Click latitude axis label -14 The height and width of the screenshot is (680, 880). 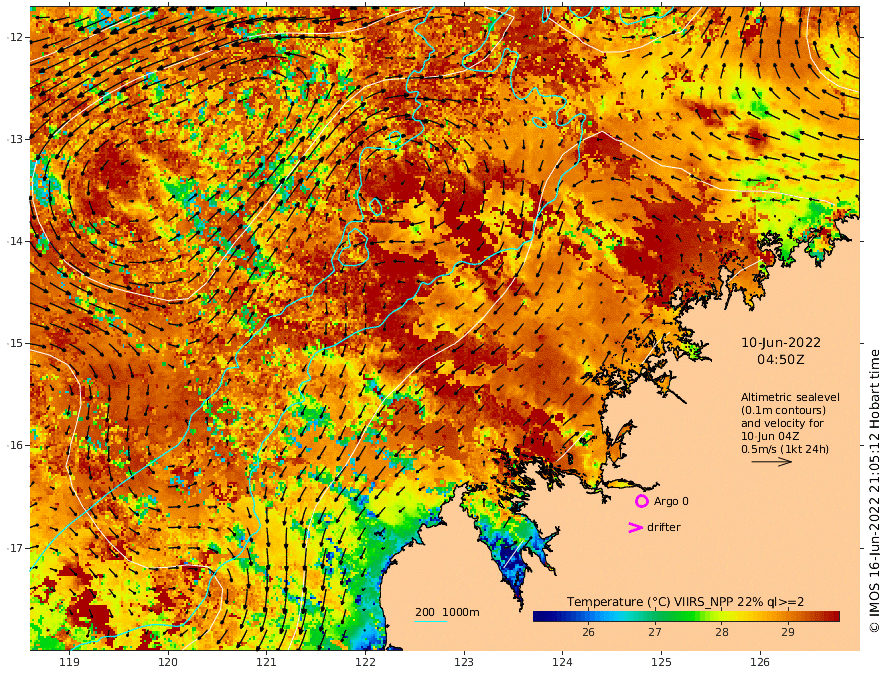(x=15, y=241)
